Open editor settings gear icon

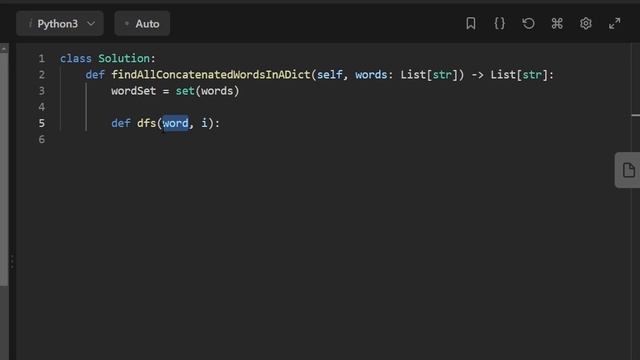pyautogui.click(x=586, y=23)
